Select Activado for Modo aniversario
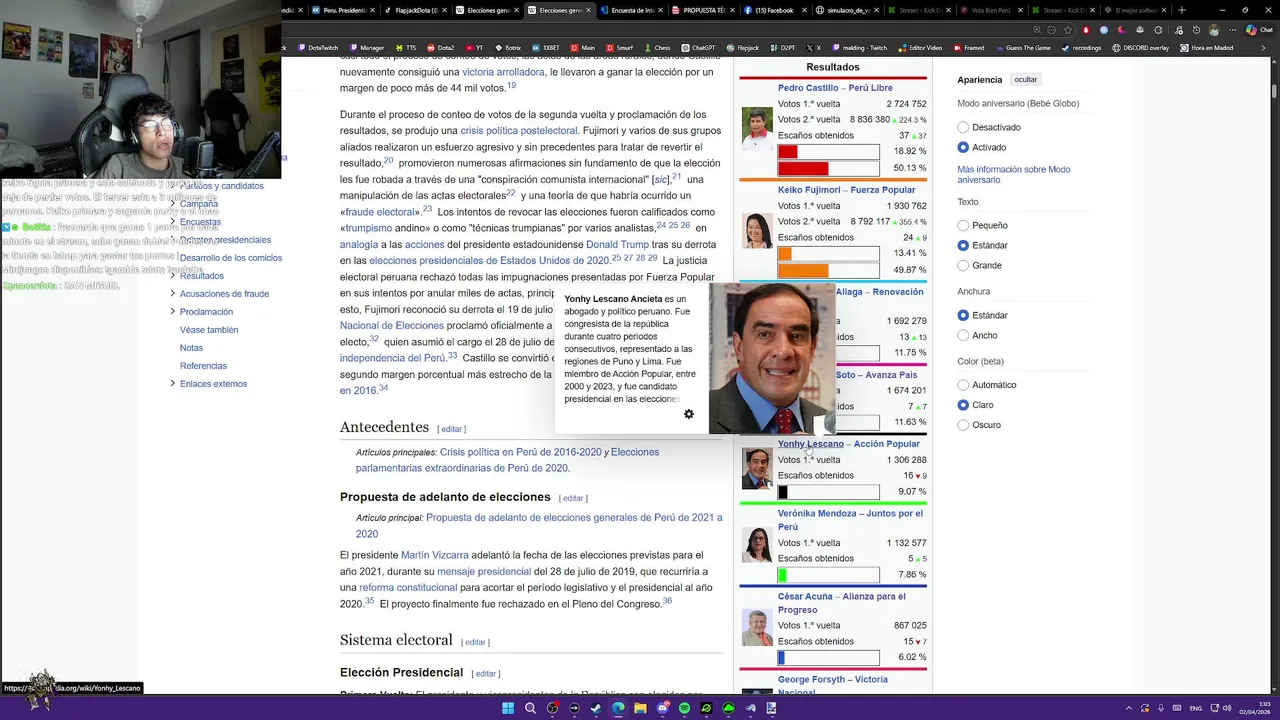Image resolution: width=1280 pixels, height=720 pixels. coord(963,147)
